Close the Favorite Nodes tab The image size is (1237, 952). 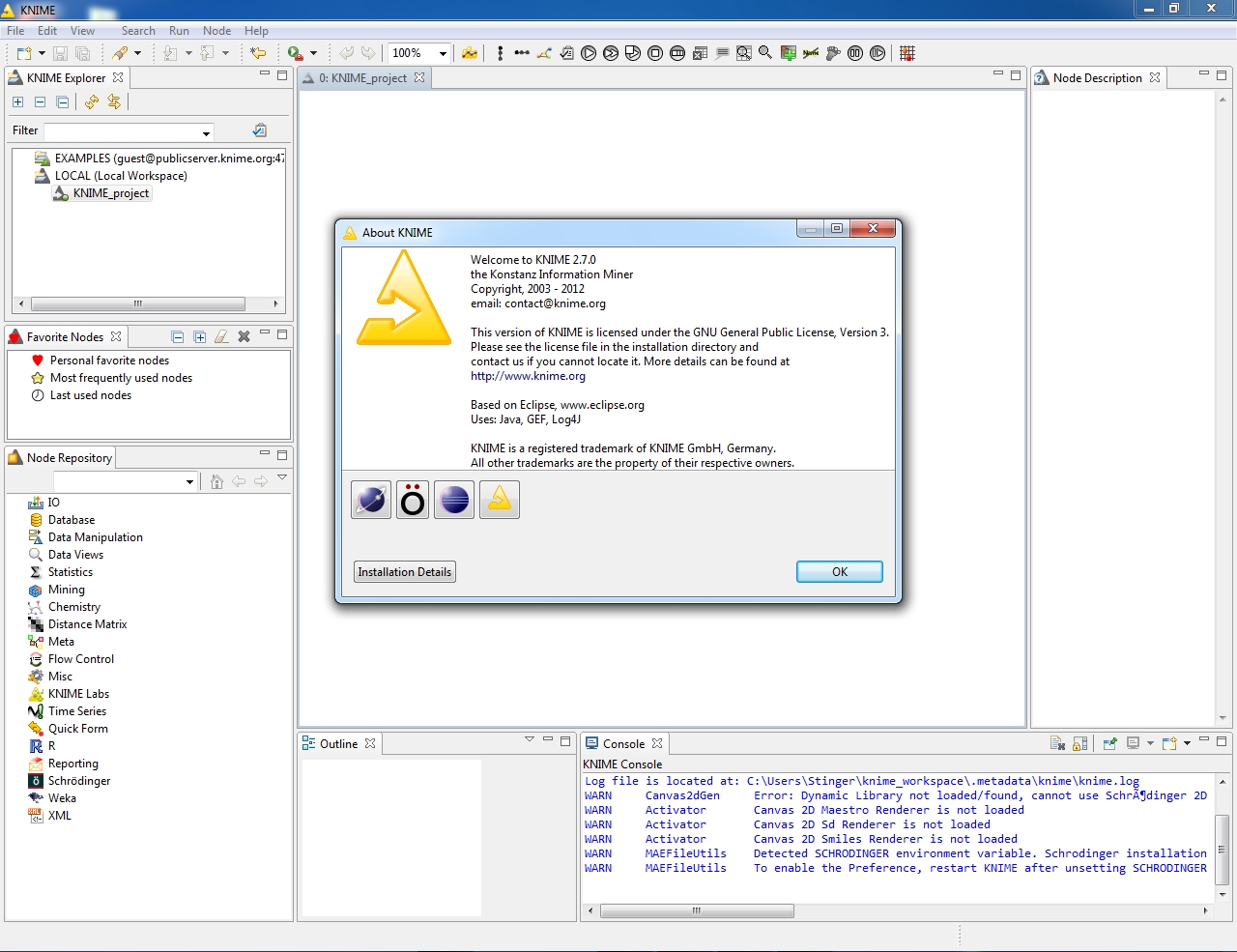pos(116,336)
